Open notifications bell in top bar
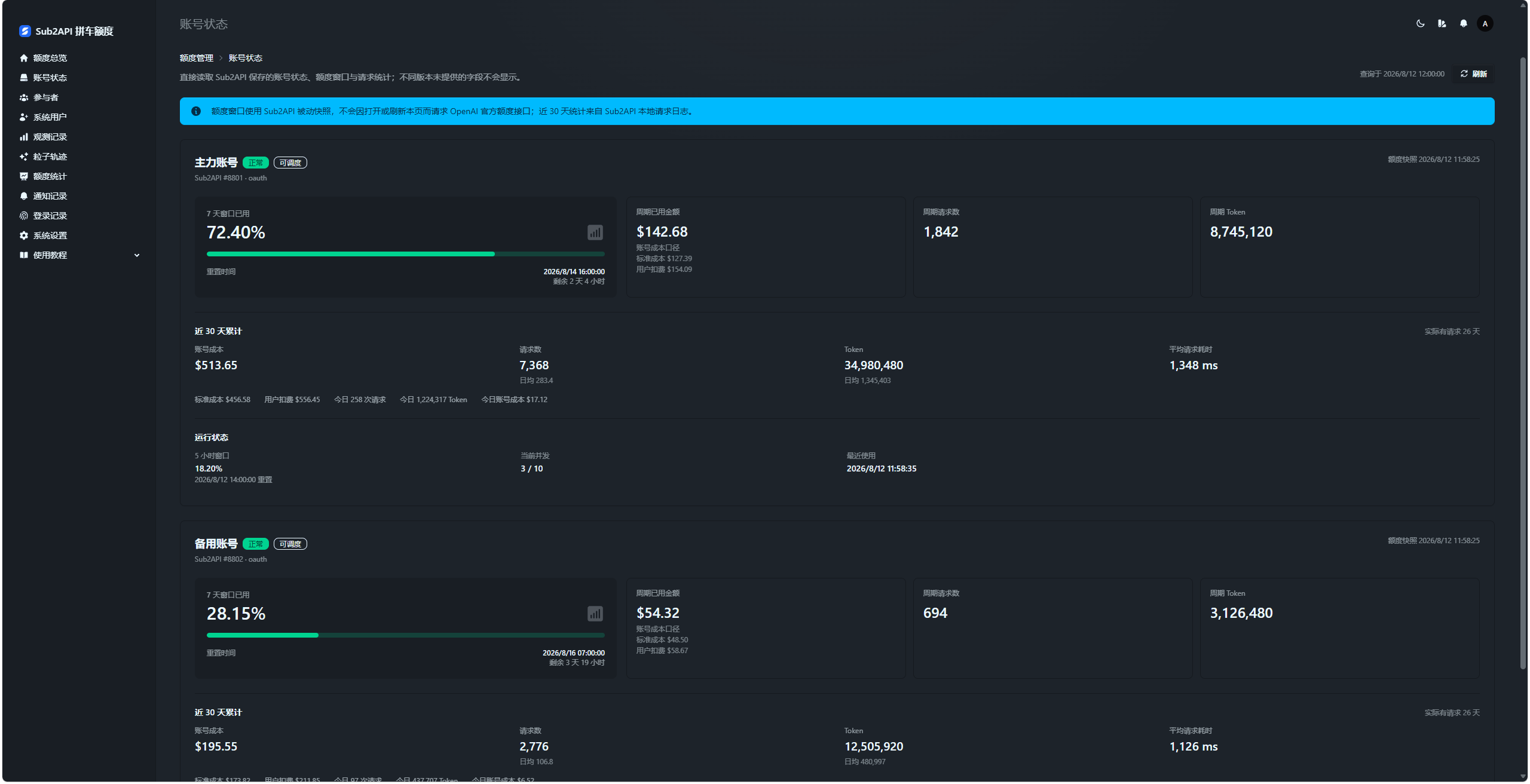 (x=1463, y=23)
